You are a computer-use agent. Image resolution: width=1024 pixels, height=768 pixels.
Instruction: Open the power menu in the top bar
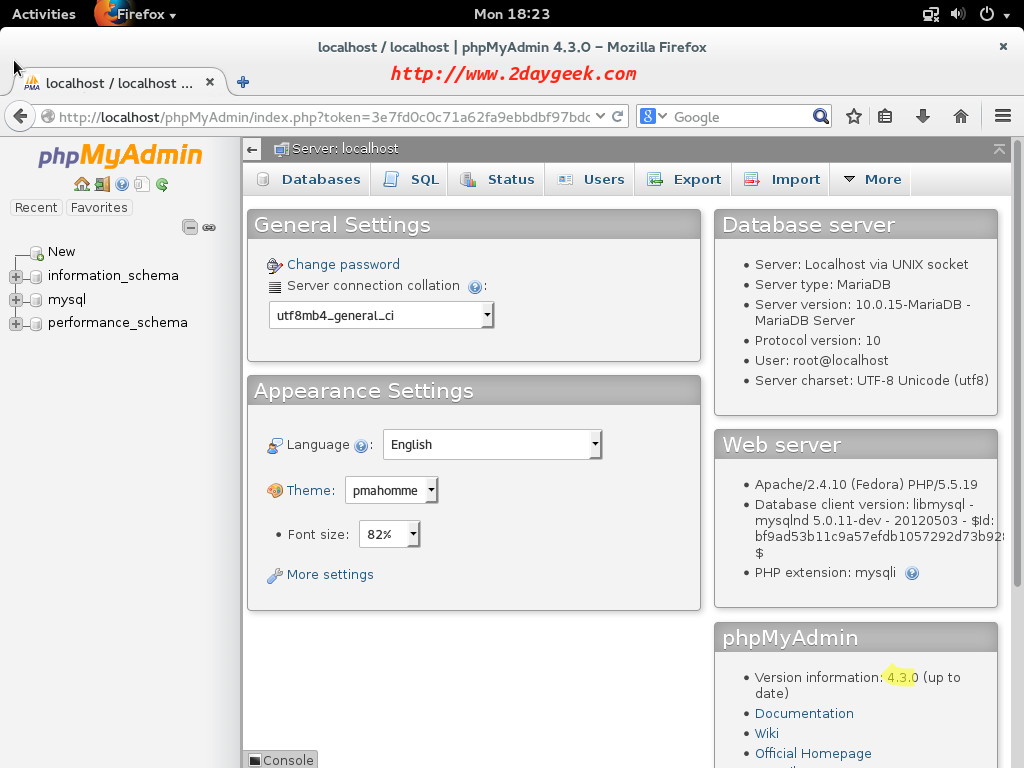994,14
